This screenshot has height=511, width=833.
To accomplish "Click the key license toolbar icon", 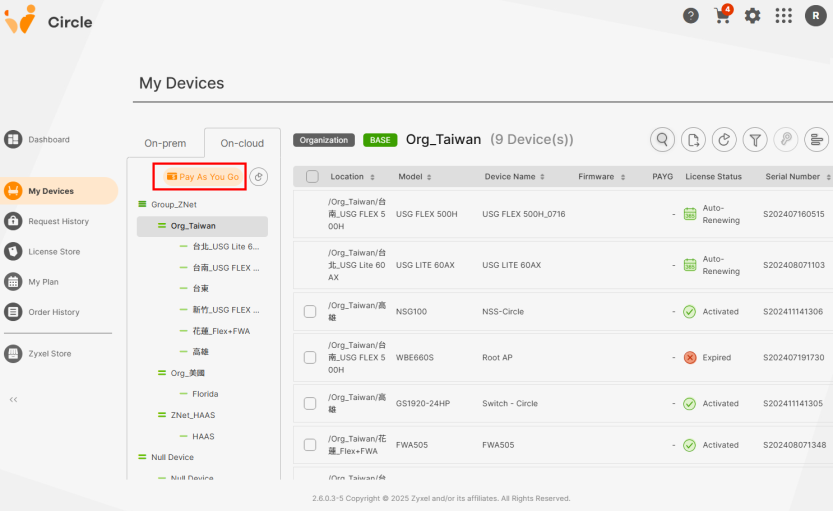I will 786,140.
